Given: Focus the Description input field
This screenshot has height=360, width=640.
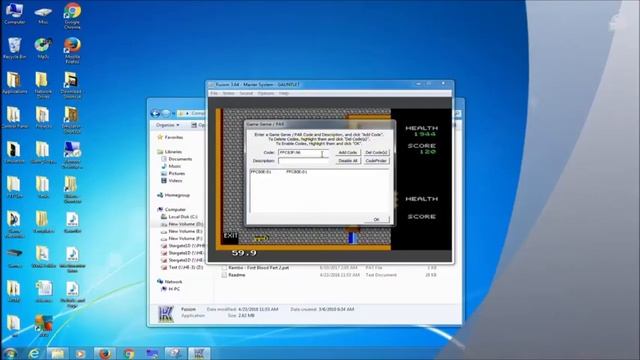Looking at the screenshot, I should pyautogui.click(x=303, y=161).
